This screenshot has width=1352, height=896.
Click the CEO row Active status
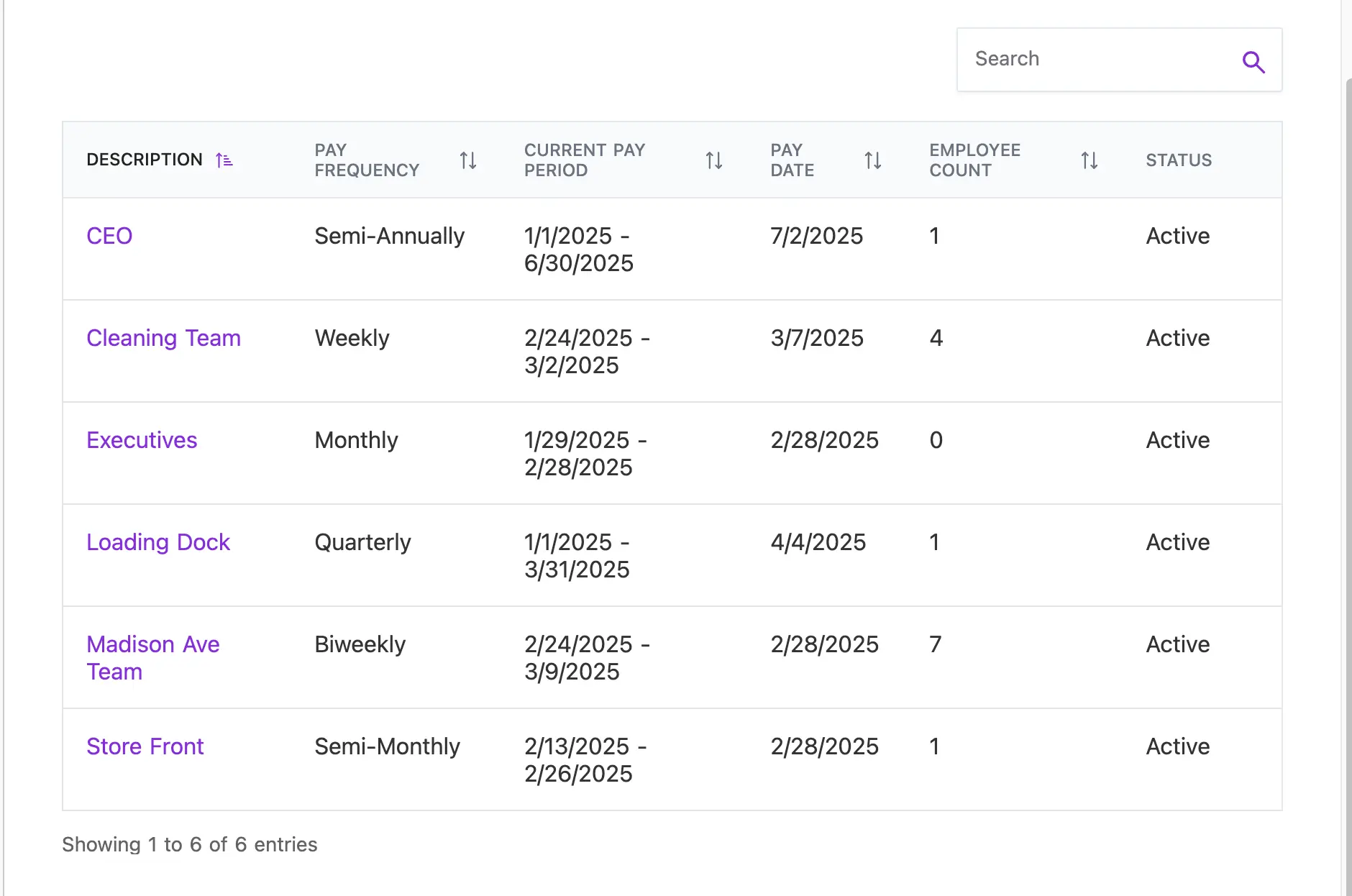[1177, 236]
